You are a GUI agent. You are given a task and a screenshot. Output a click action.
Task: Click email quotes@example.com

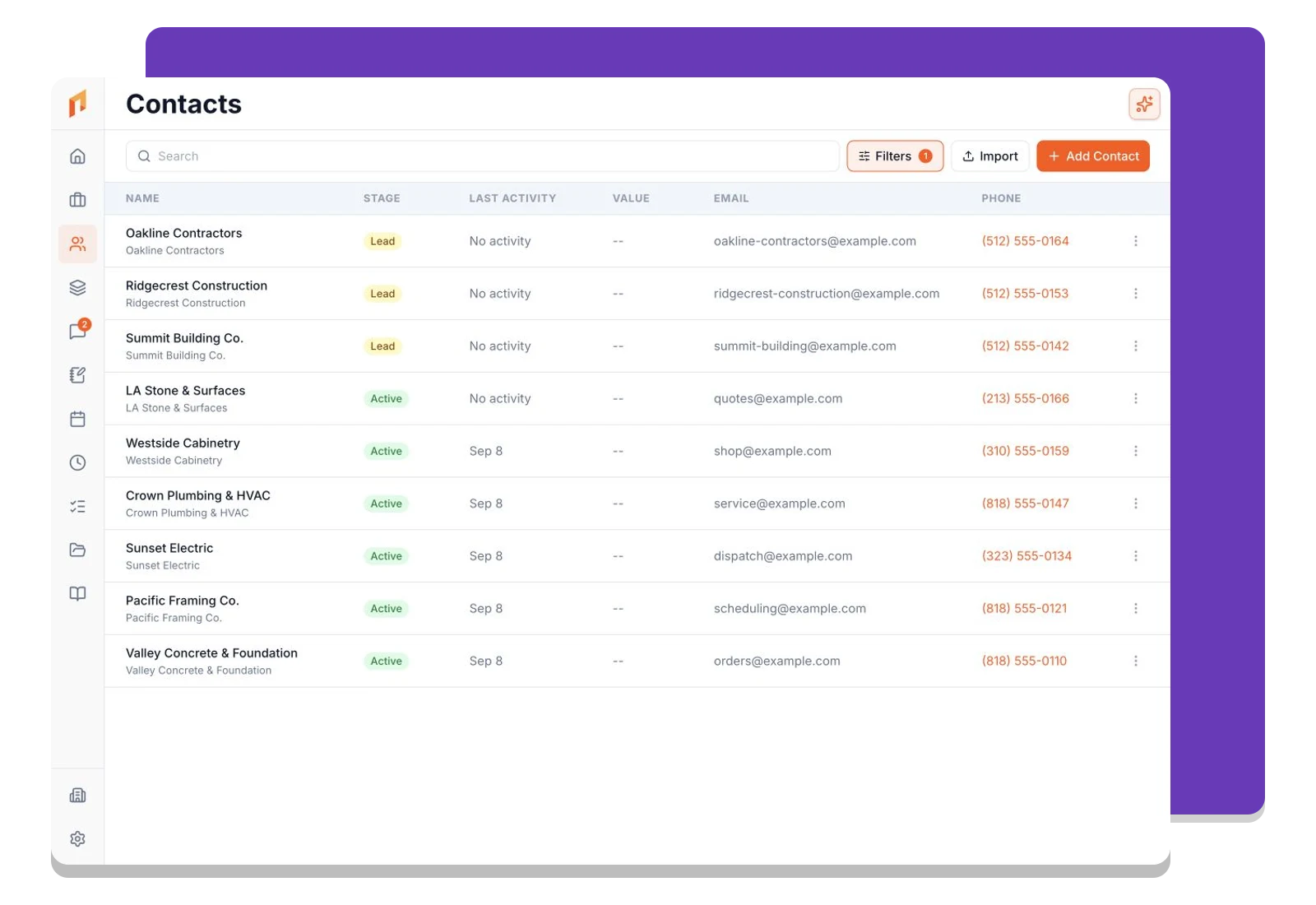point(778,398)
